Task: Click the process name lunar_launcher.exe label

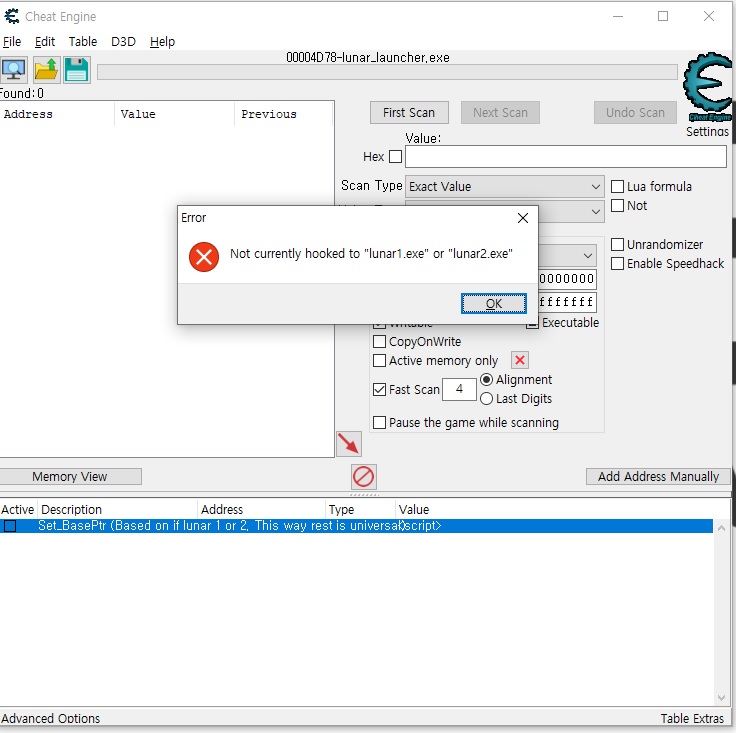Action: 368,58
